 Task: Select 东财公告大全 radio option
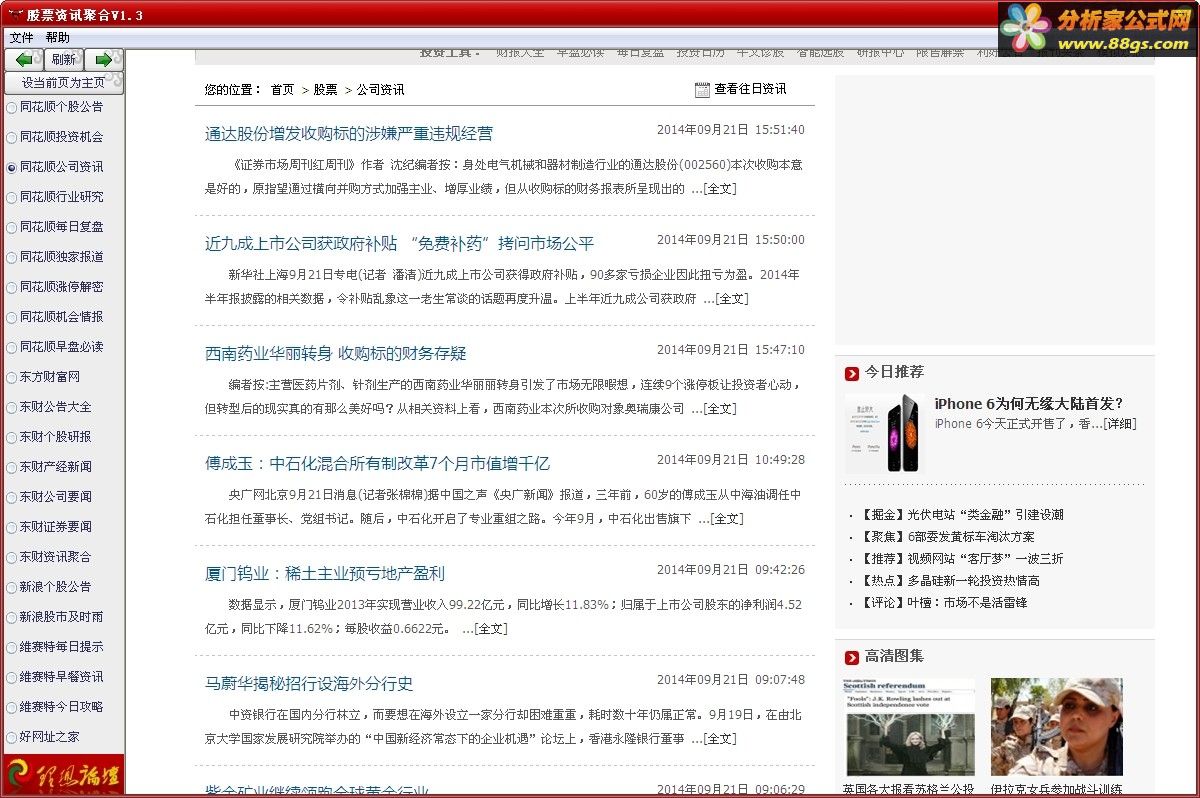click(12, 407)
